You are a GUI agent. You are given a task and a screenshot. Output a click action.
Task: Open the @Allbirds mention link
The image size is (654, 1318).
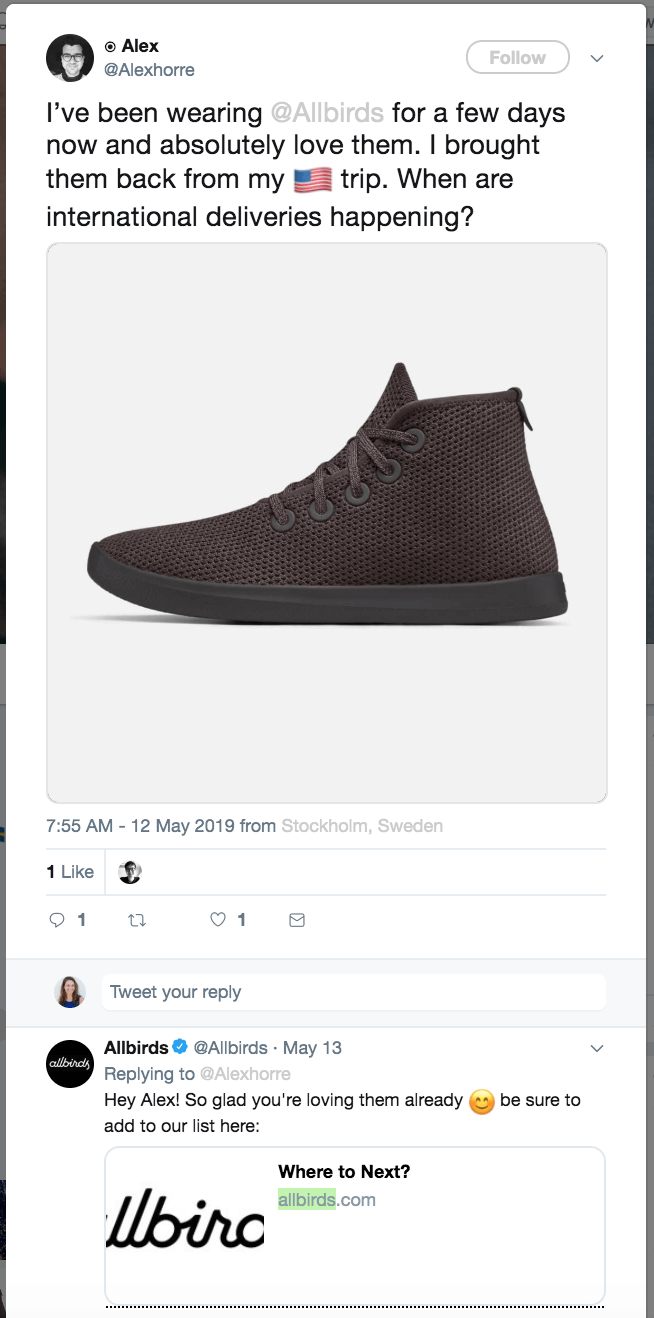pyautogui.click(x=327, y=112)
